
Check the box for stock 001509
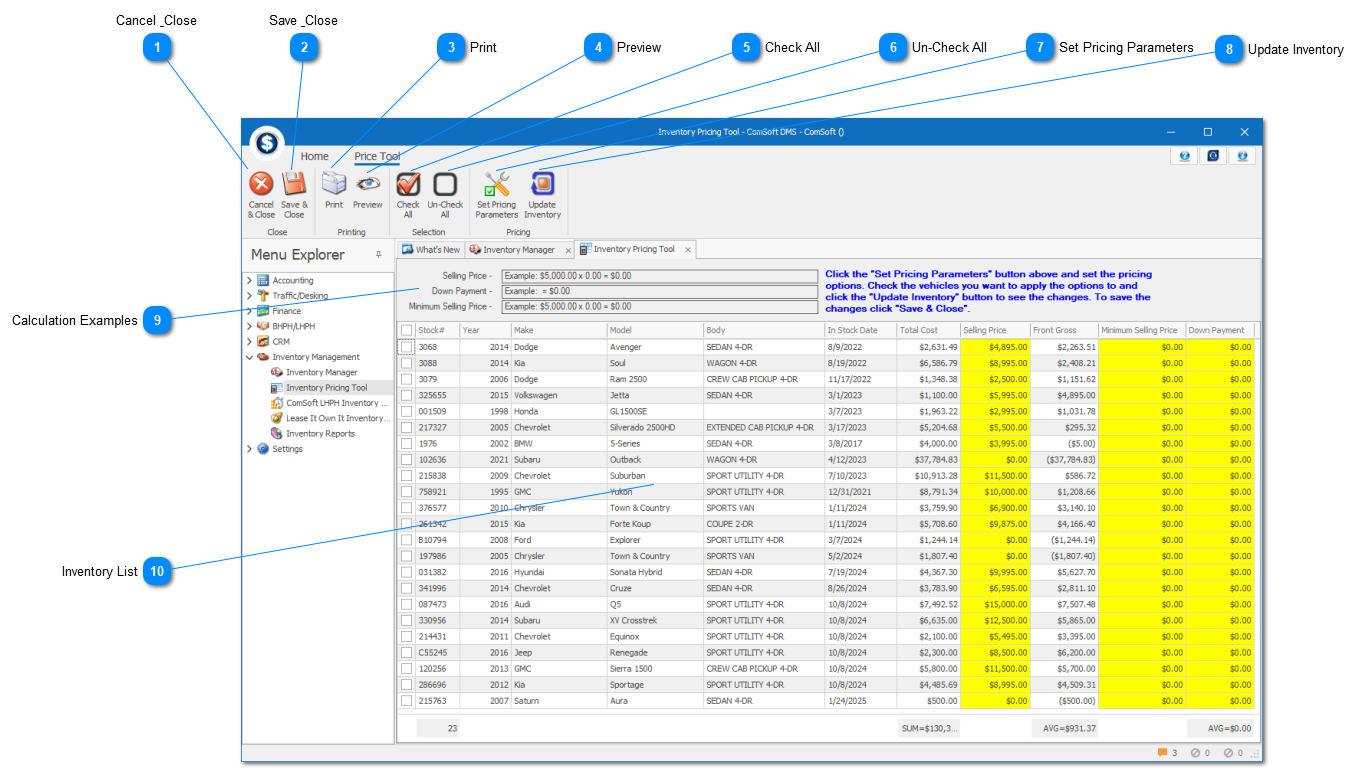pos(407,411)
